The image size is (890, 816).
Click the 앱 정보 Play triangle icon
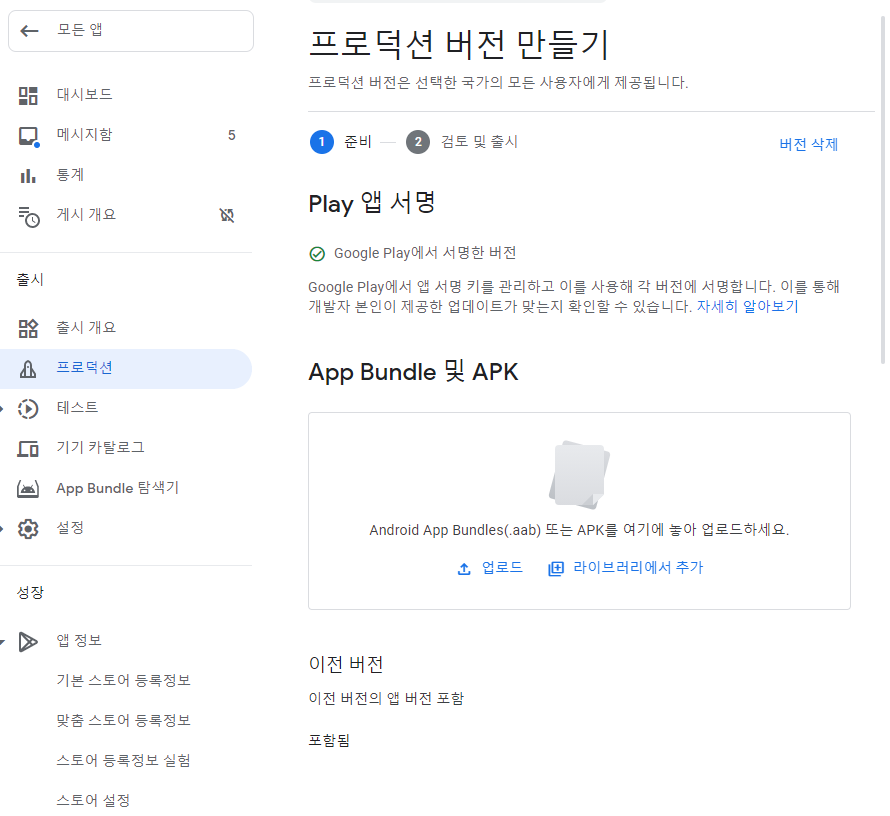tap(28, 642)
